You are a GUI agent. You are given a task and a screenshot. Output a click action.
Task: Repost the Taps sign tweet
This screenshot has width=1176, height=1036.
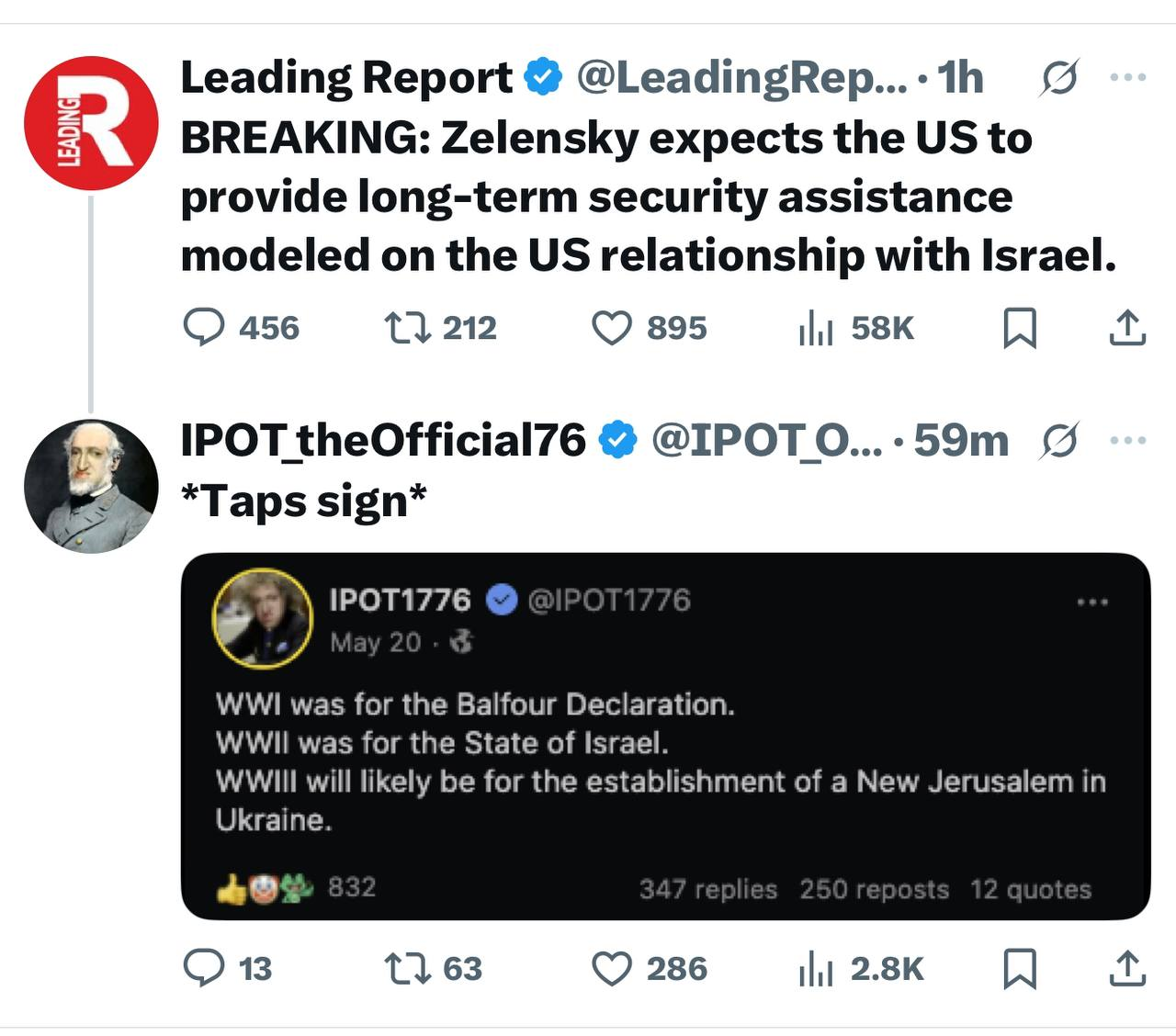point(407,968)
